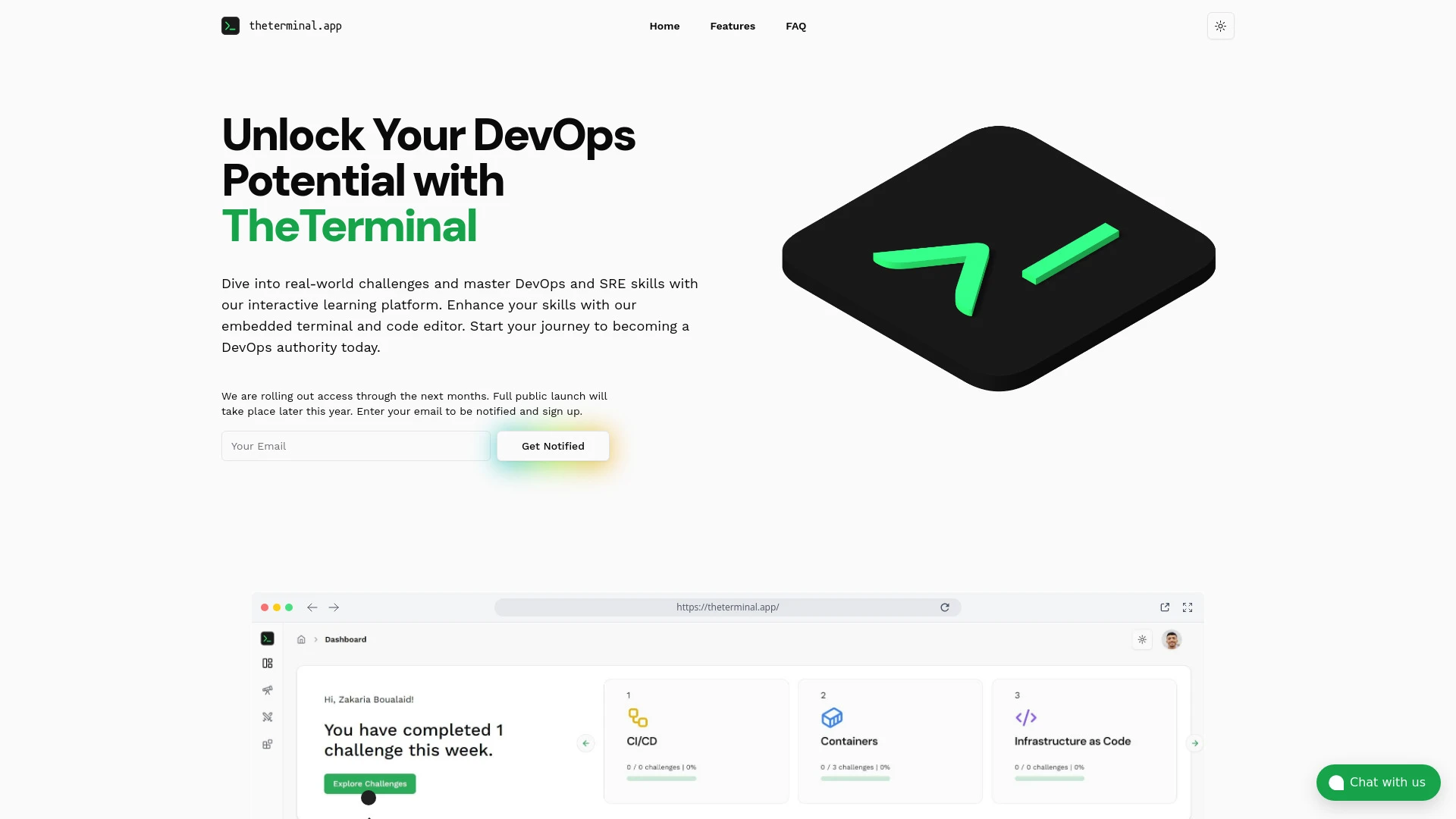This screenshot has height=819, width=1456.
Task: Click the crossed-tools icon in sidebar
Action: click(267, 716)
